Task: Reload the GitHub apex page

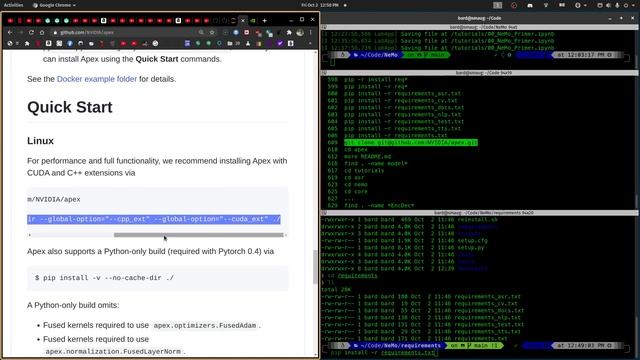Action: [31, 32]
